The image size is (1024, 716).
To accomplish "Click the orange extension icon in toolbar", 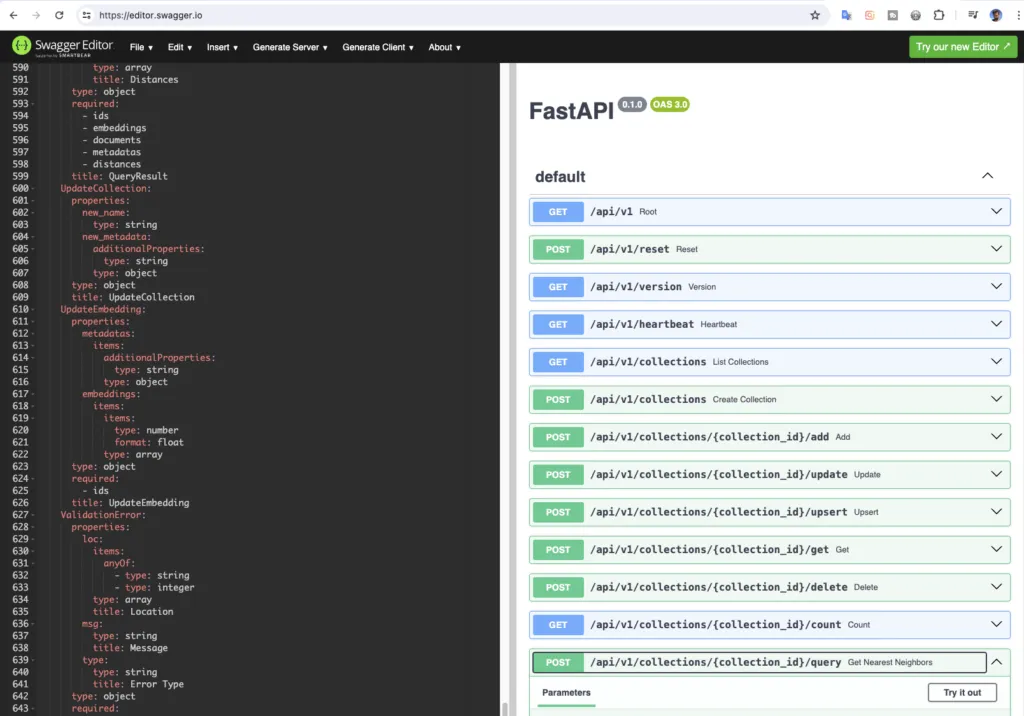I will click(869, 15).
